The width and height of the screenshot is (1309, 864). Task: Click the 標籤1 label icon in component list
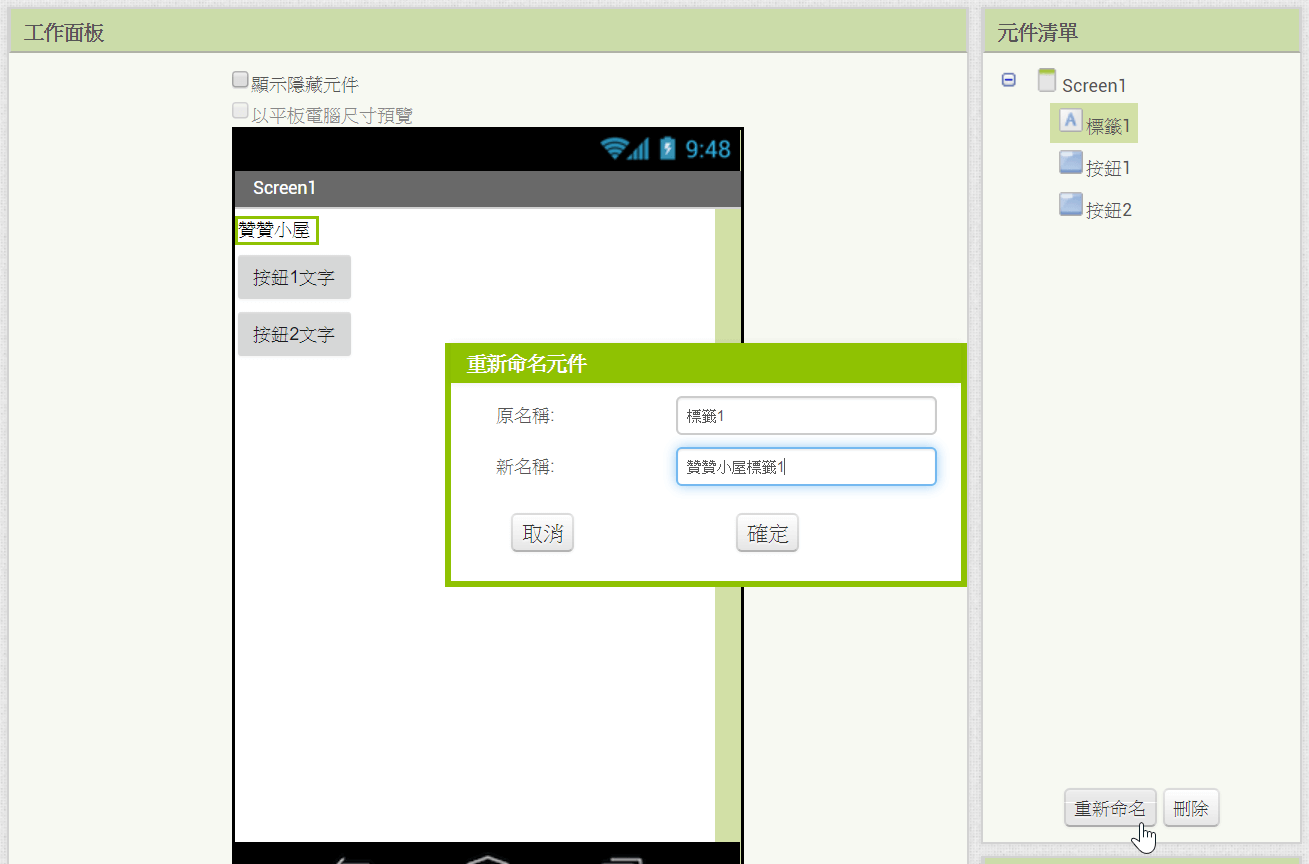click(x=1070, y=121)
